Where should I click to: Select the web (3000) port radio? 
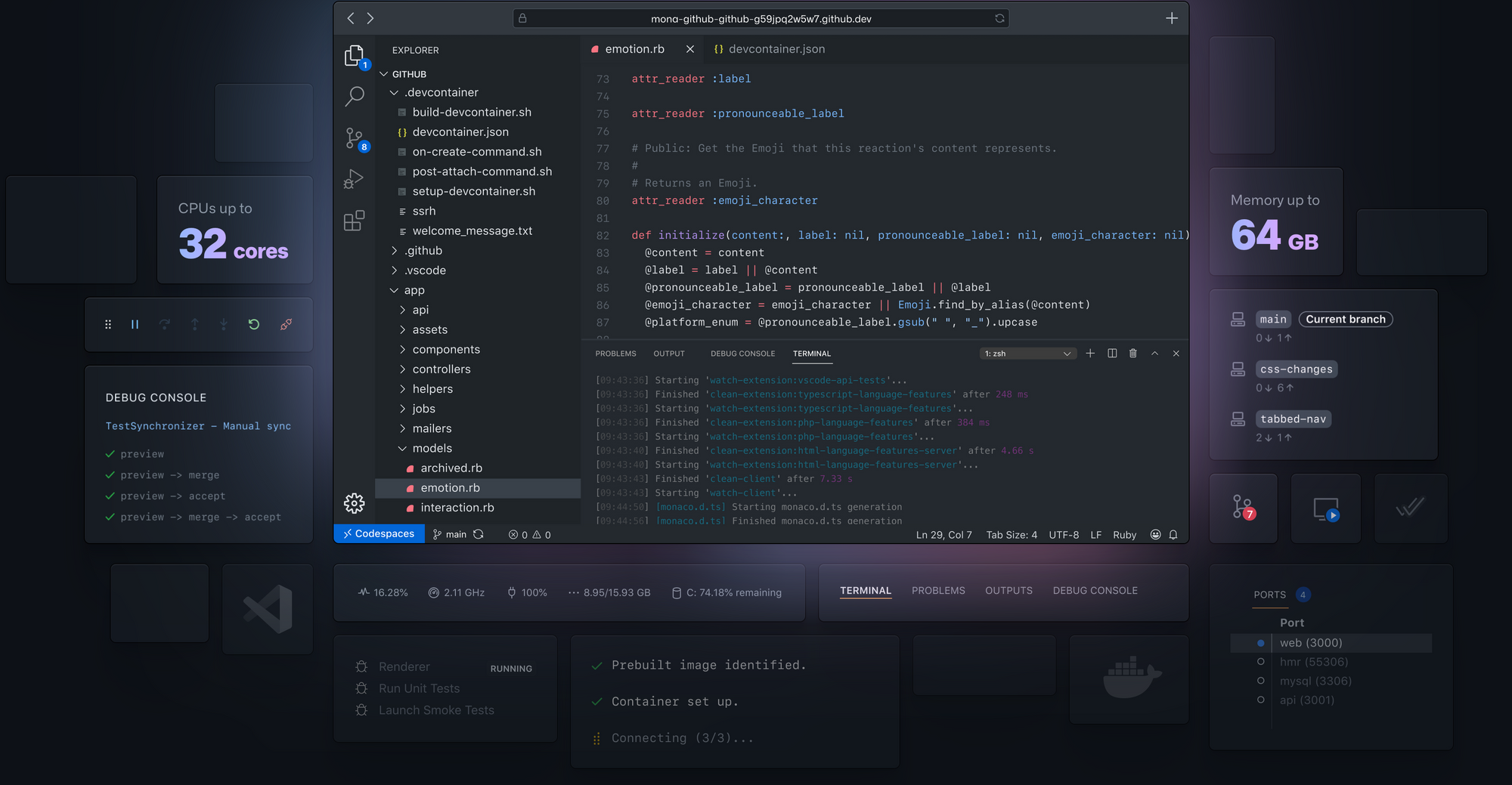pyautogui.click(x=1260, y=643)
